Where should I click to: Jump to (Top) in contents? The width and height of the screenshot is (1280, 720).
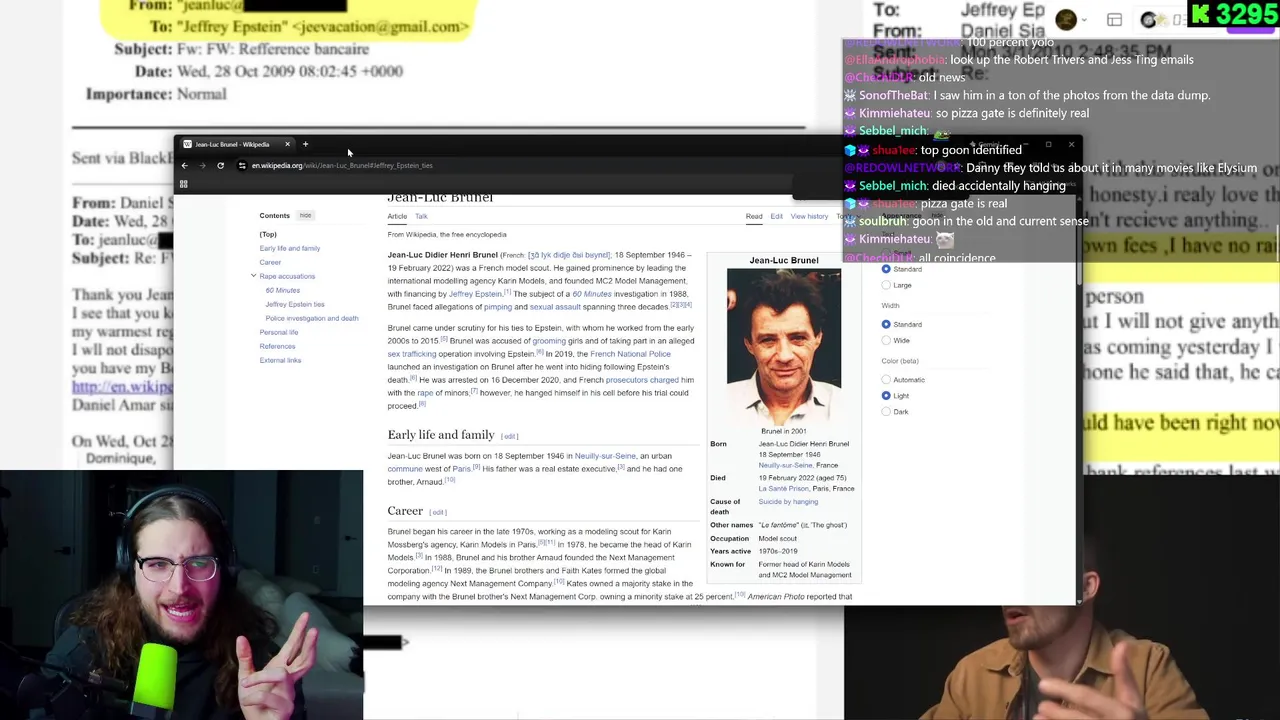(x=268, y=234)
